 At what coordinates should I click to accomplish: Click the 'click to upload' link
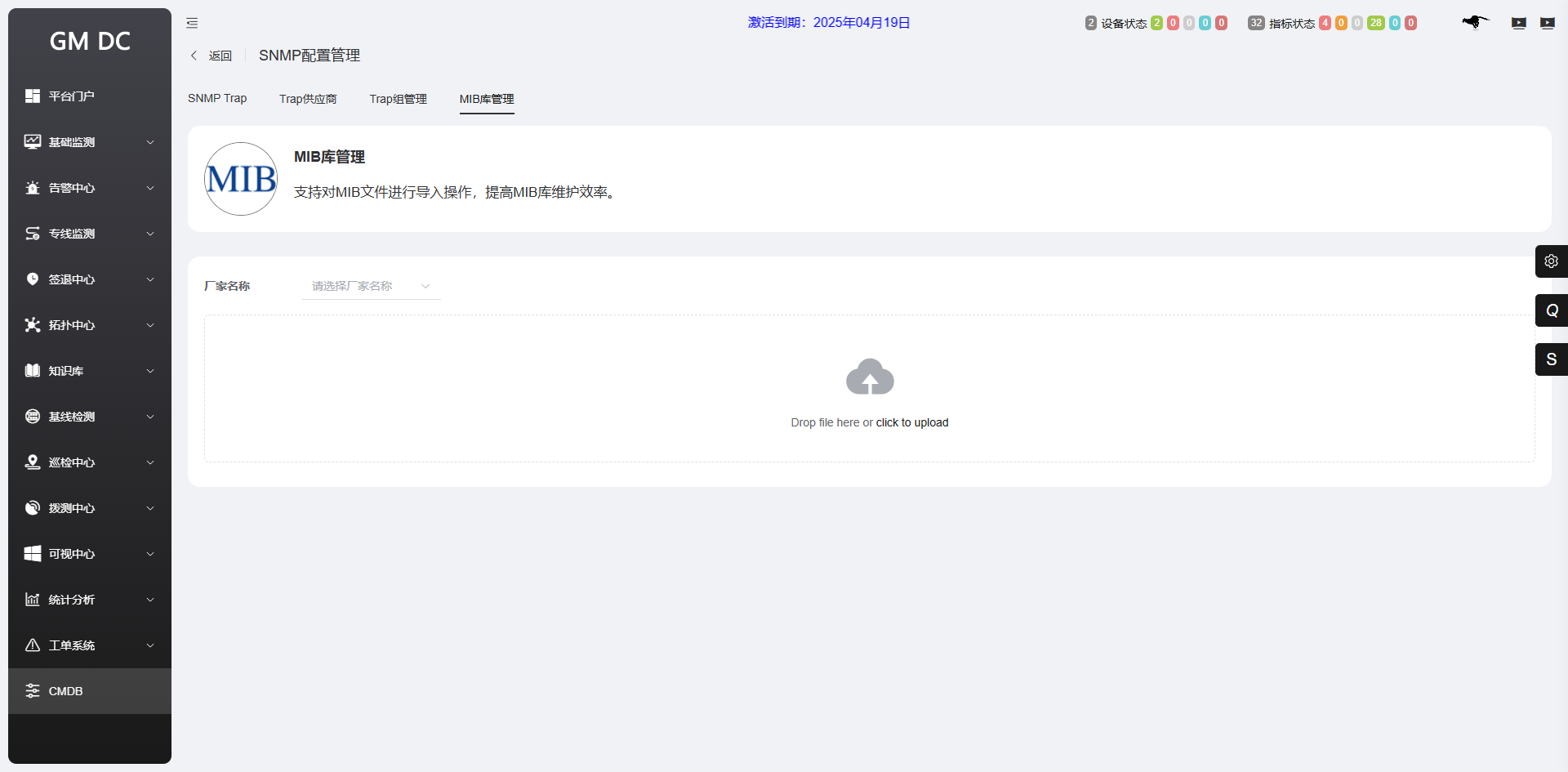(x=912, y=422)
